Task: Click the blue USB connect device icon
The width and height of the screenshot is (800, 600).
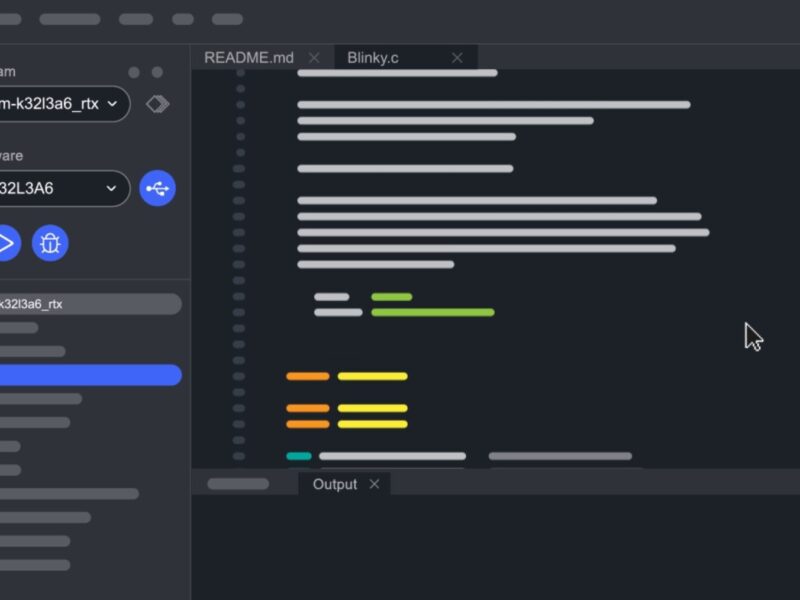Action: (157, 188)
